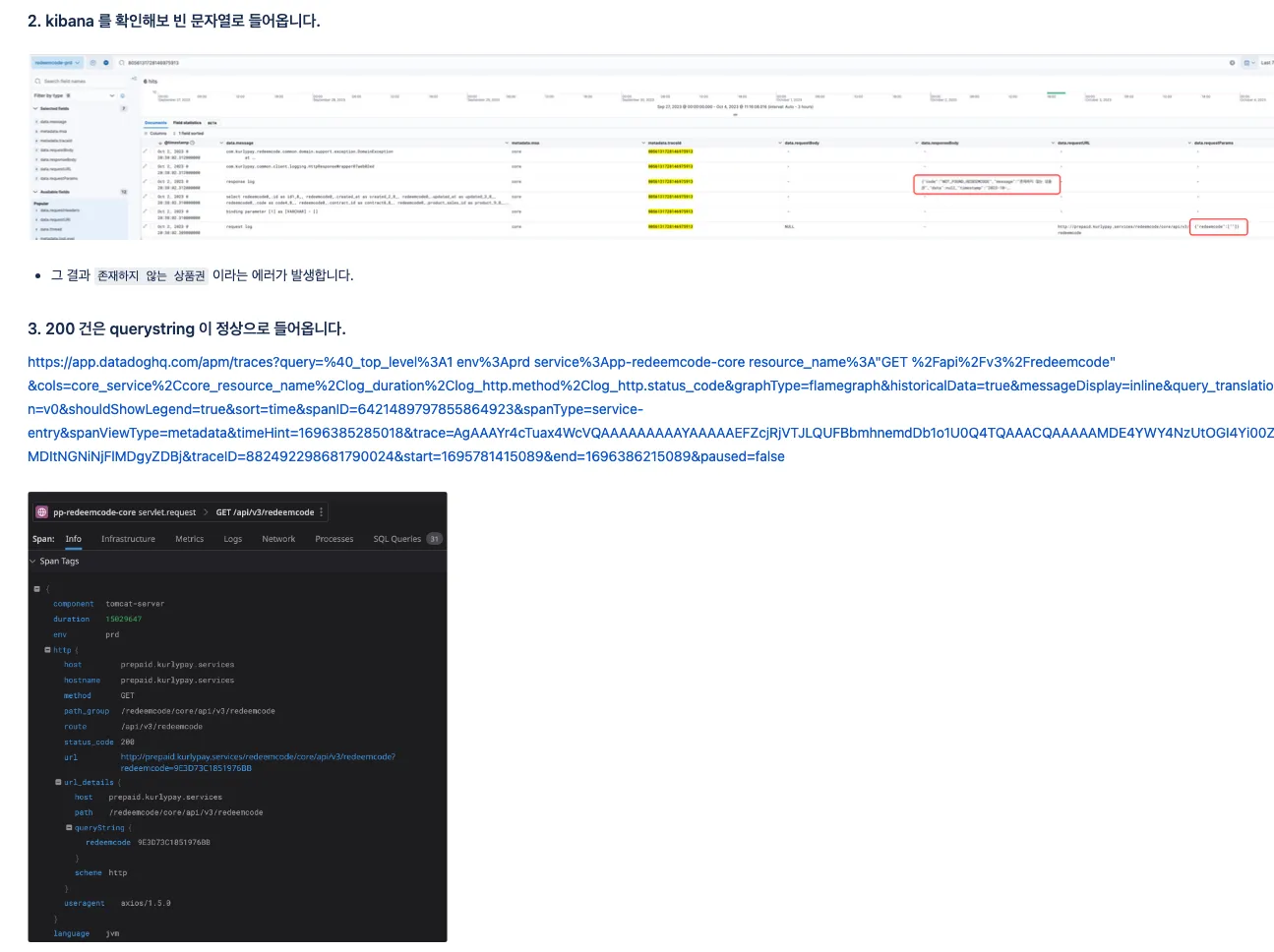Viewport: 1274px width, 952px height.
Task: Click the path_group value /redeemcode/core/api/v3/redeemcode
Action: (x=198, y=711)
